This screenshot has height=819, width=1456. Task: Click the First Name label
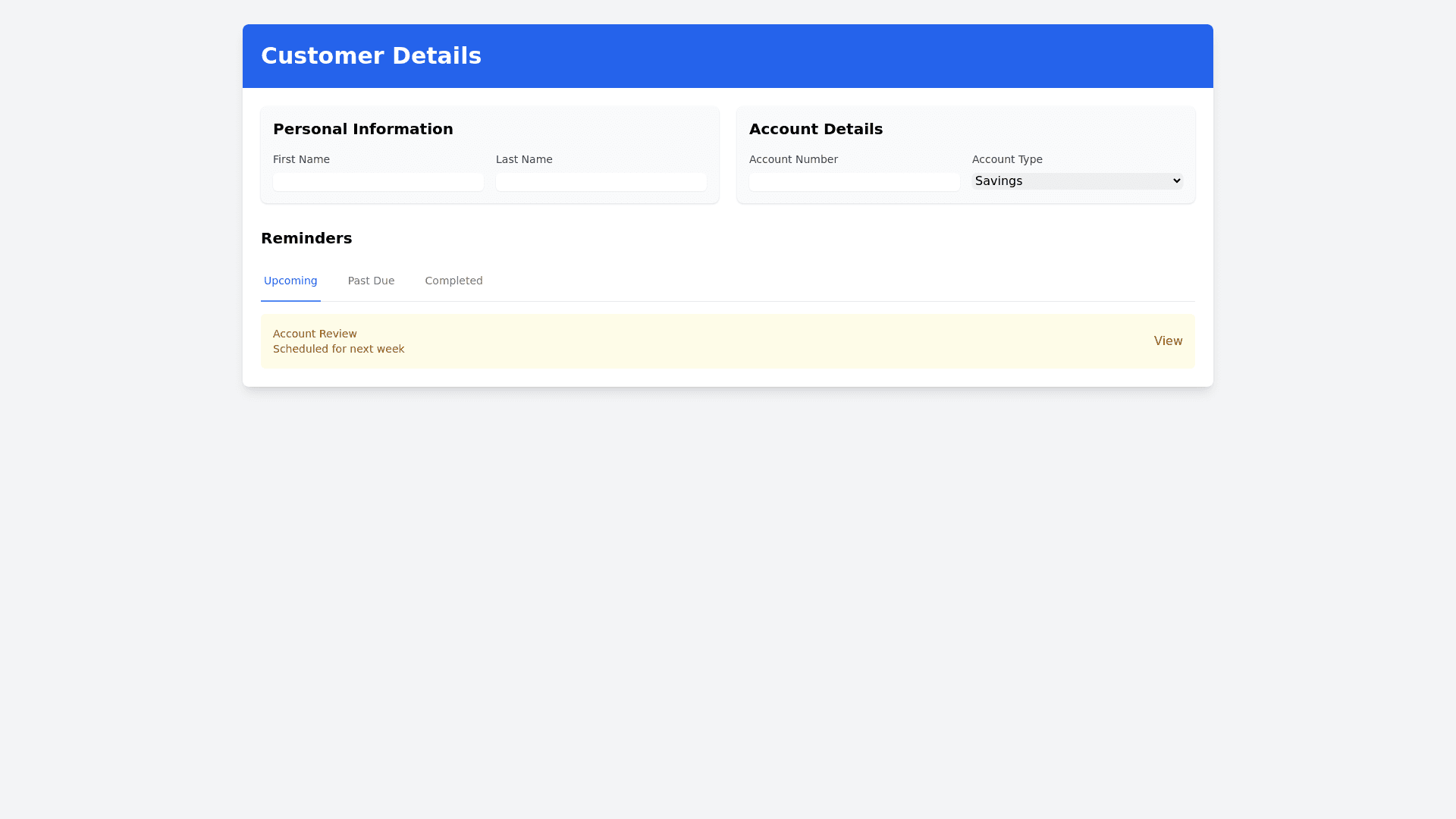[301, 159]
